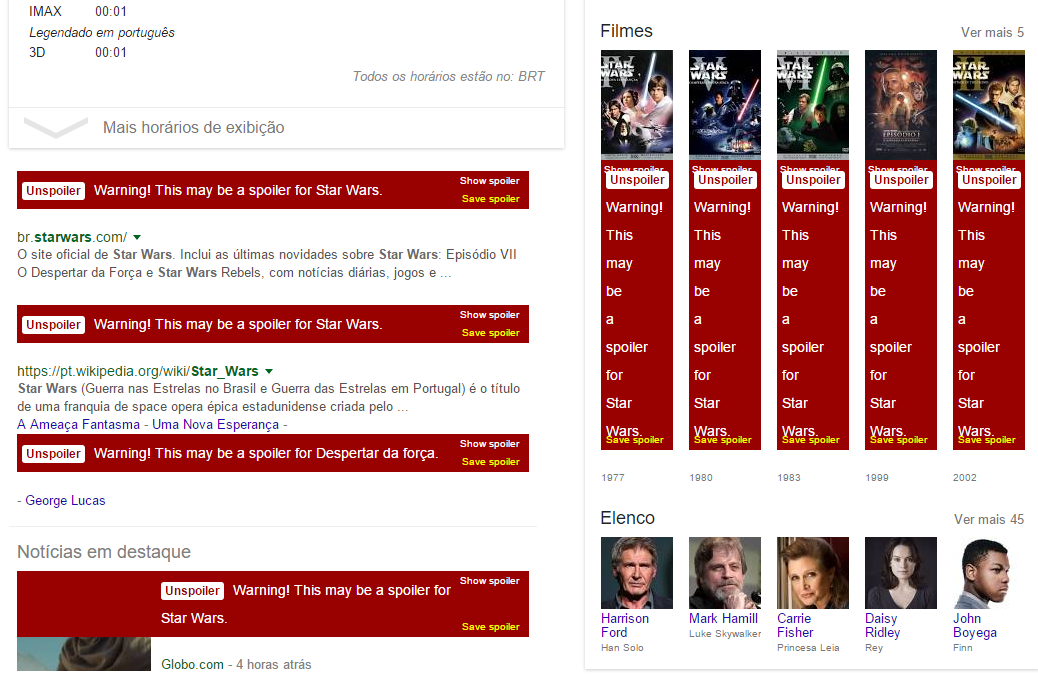The image size is (1038, 675).
Task: Click Show spoiler on 'Despertar da força' warning
Action: point(489,444)
